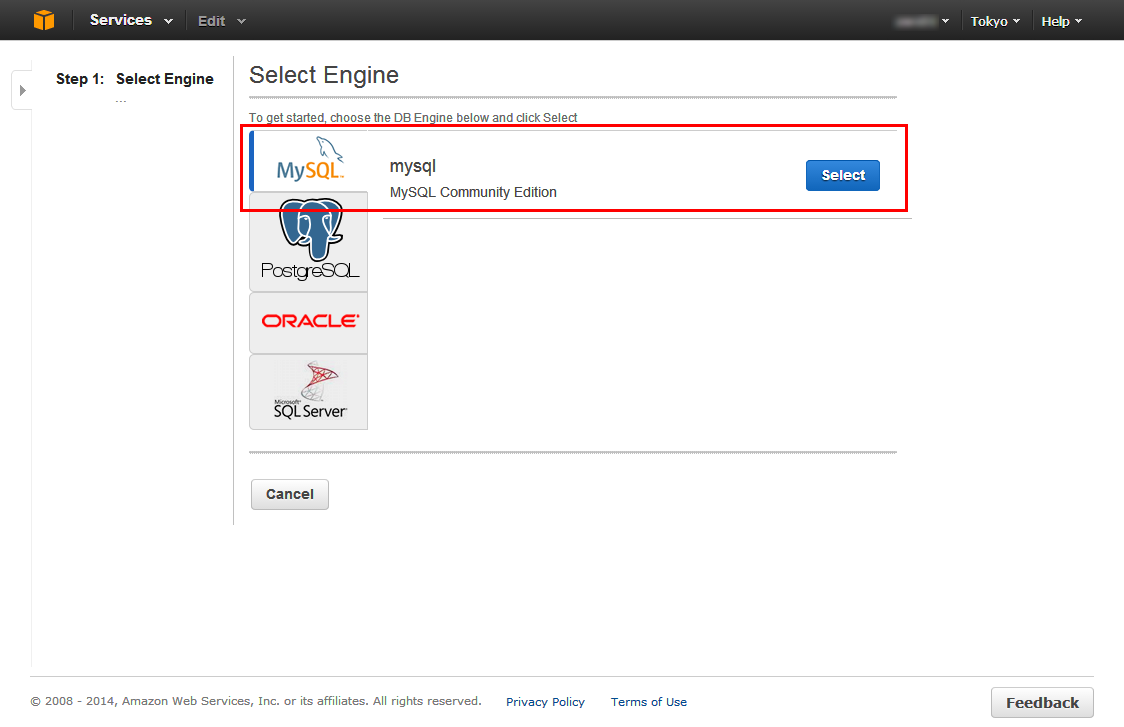1124x727 pixels.
Task: Open the Terms of Use link
Action: point(649,702)
